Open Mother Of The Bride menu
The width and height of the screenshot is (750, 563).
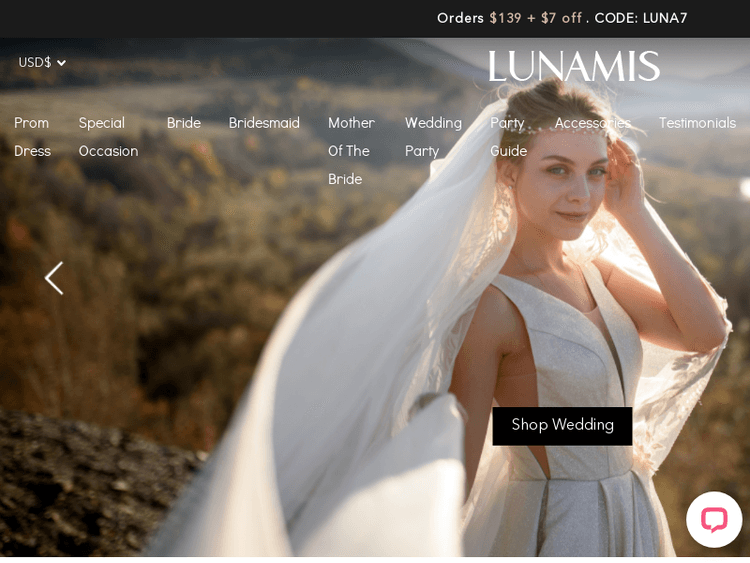[352, 151]
